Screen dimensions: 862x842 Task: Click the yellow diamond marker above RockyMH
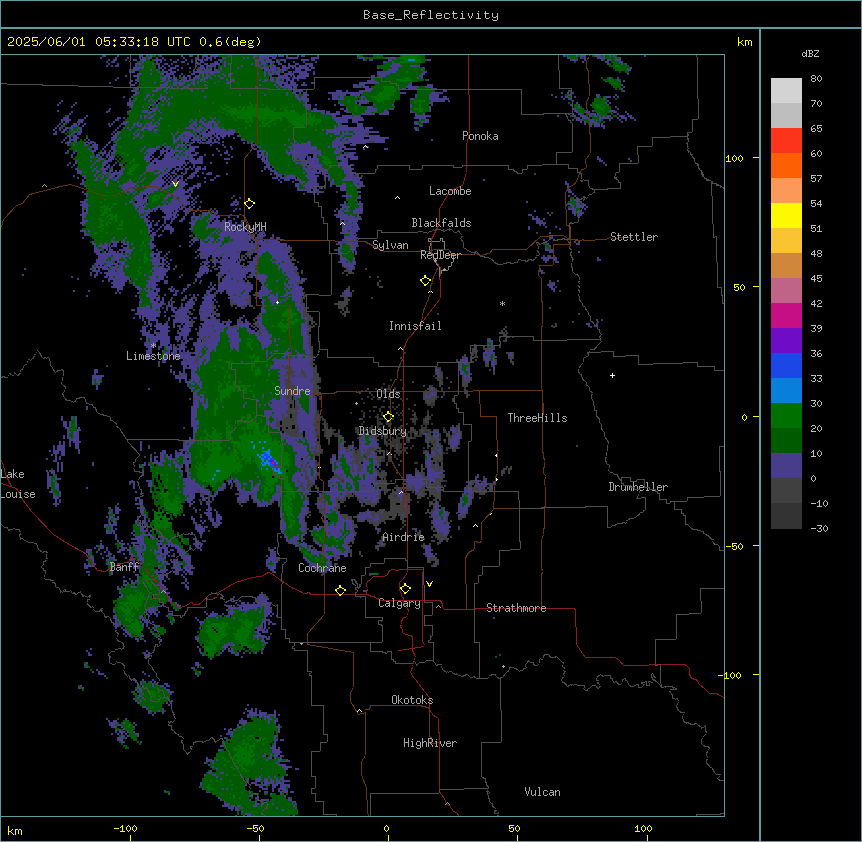coord(250,203)
